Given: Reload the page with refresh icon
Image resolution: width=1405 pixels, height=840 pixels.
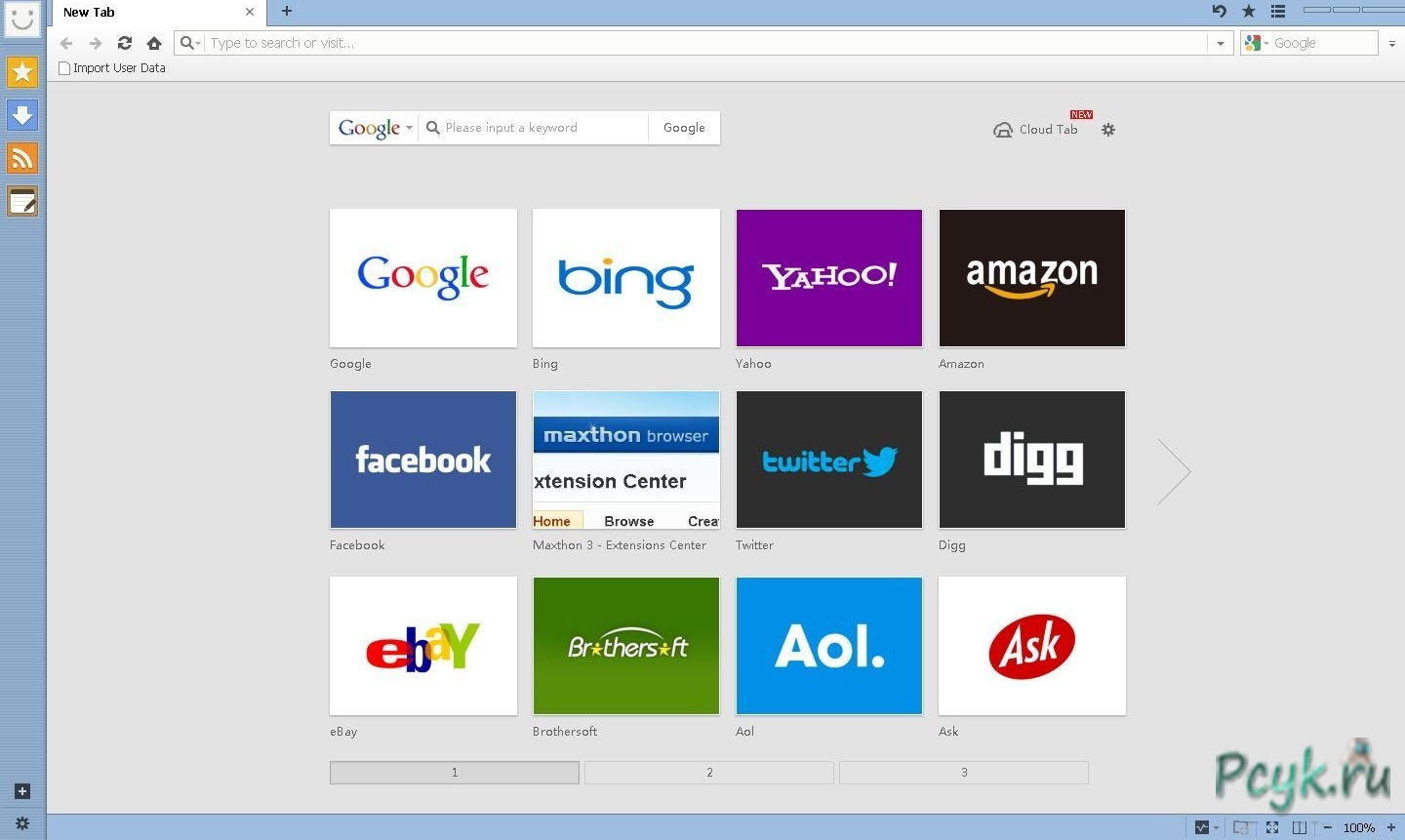Looking at the screenshot, I should click(124, 43).
